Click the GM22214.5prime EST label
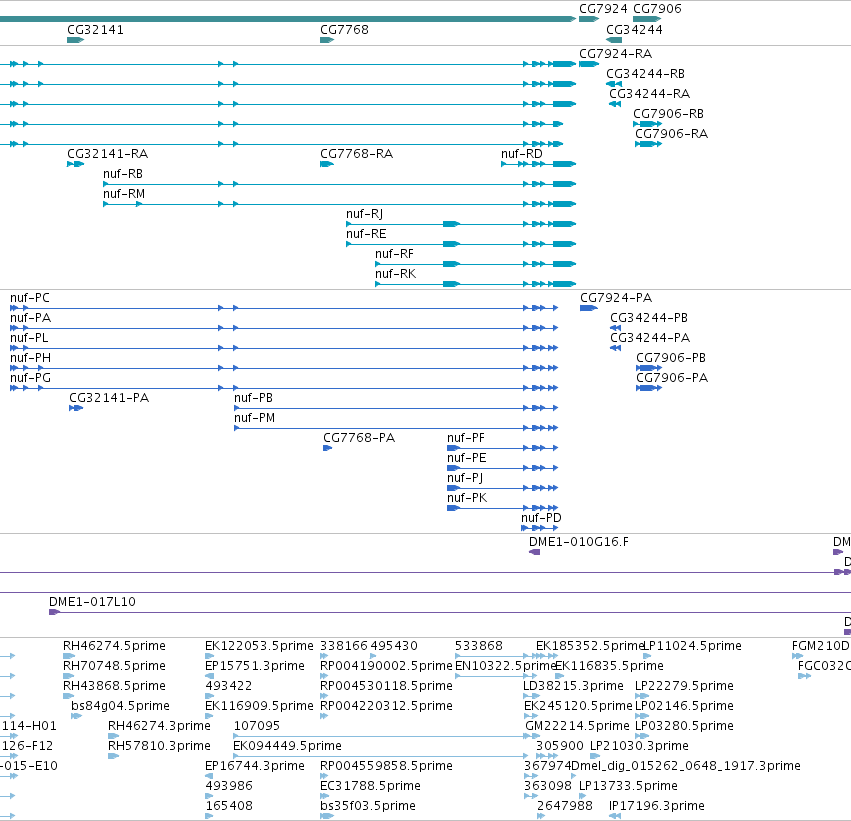 coord(577,726)
